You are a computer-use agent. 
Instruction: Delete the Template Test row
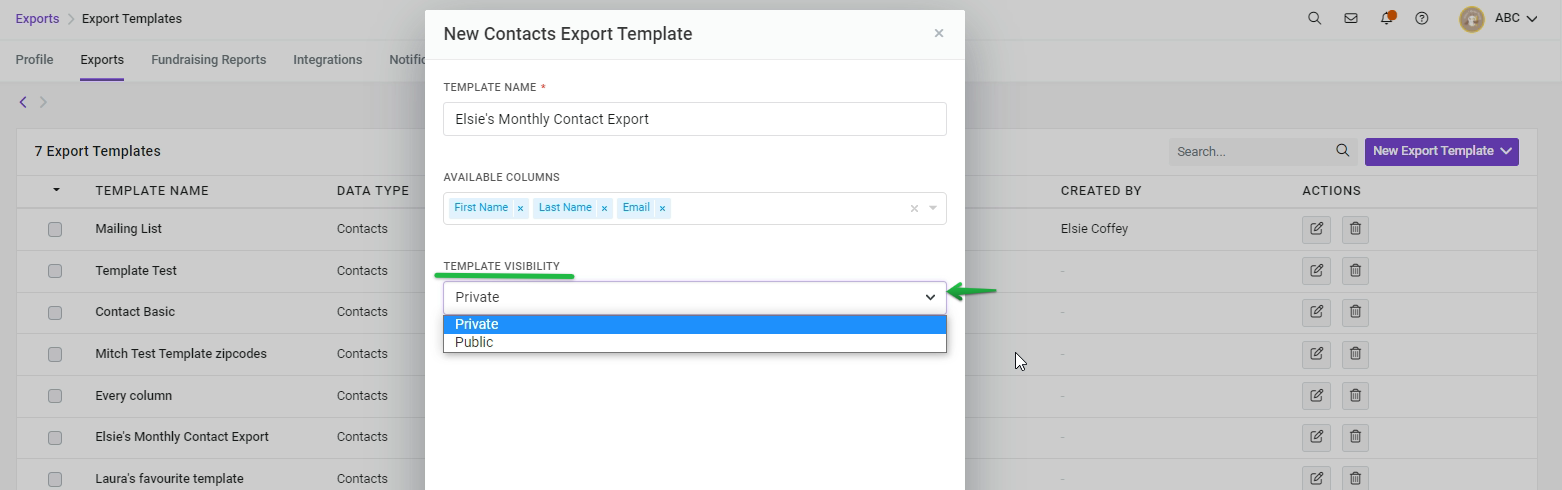[x=1355, y=270]
